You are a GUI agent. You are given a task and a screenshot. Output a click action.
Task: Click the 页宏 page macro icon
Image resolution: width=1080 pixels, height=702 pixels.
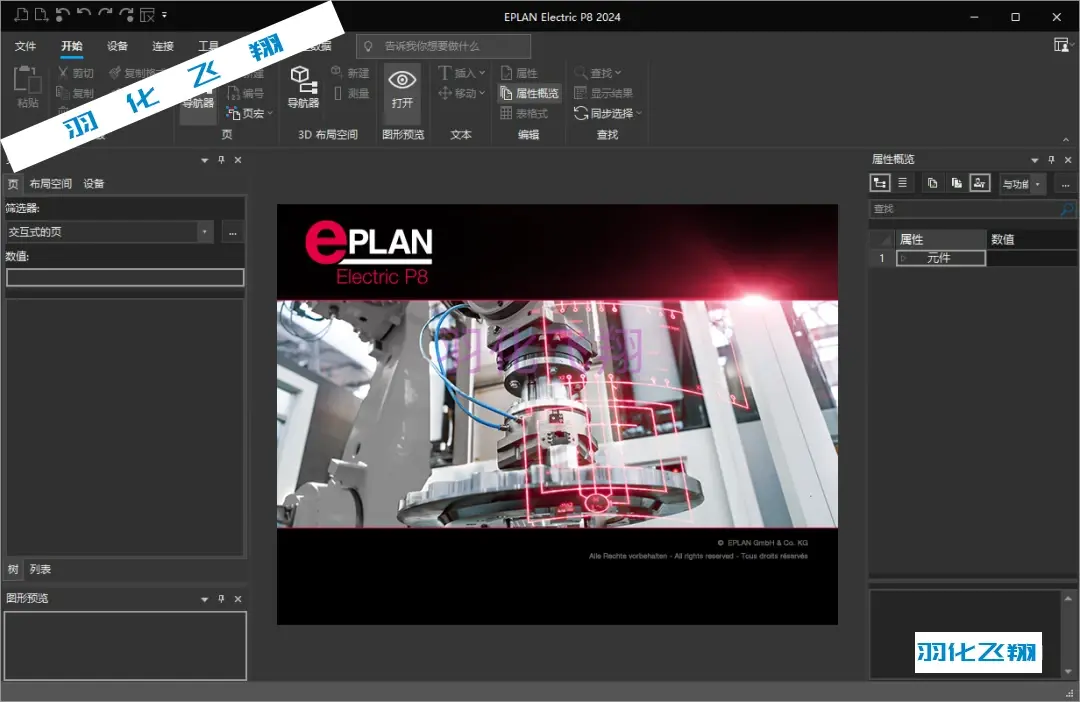(233, 113)
